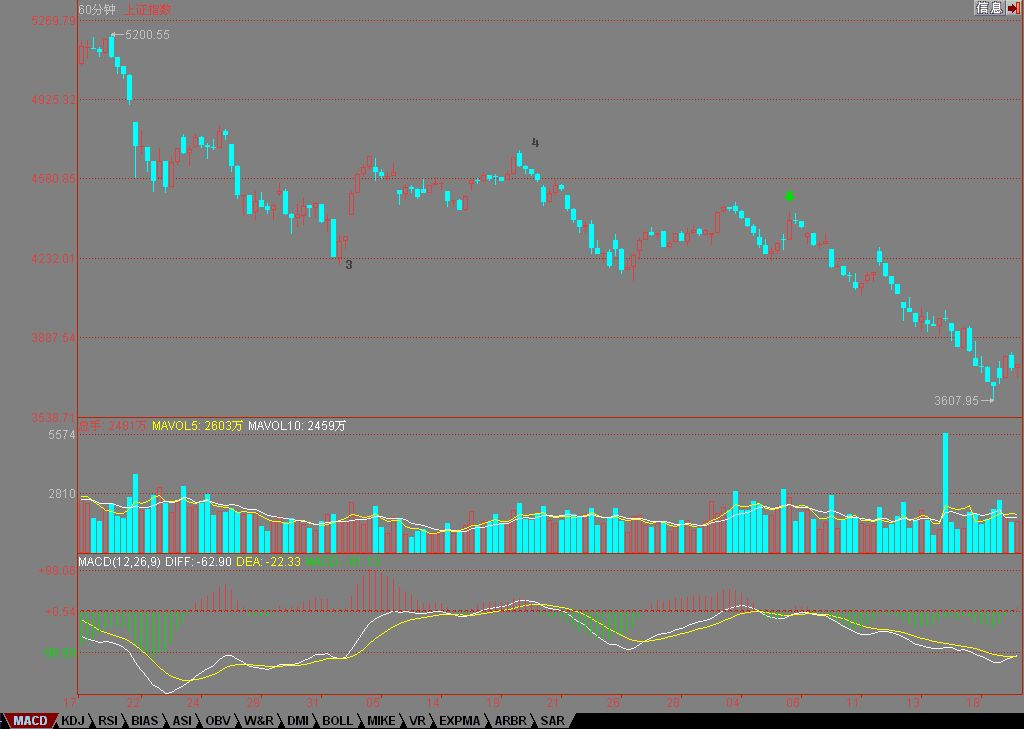Click the 60分钟 period label
This screenshot has width=1024, height=729.
pyautogui.click(x=97, y=9)
